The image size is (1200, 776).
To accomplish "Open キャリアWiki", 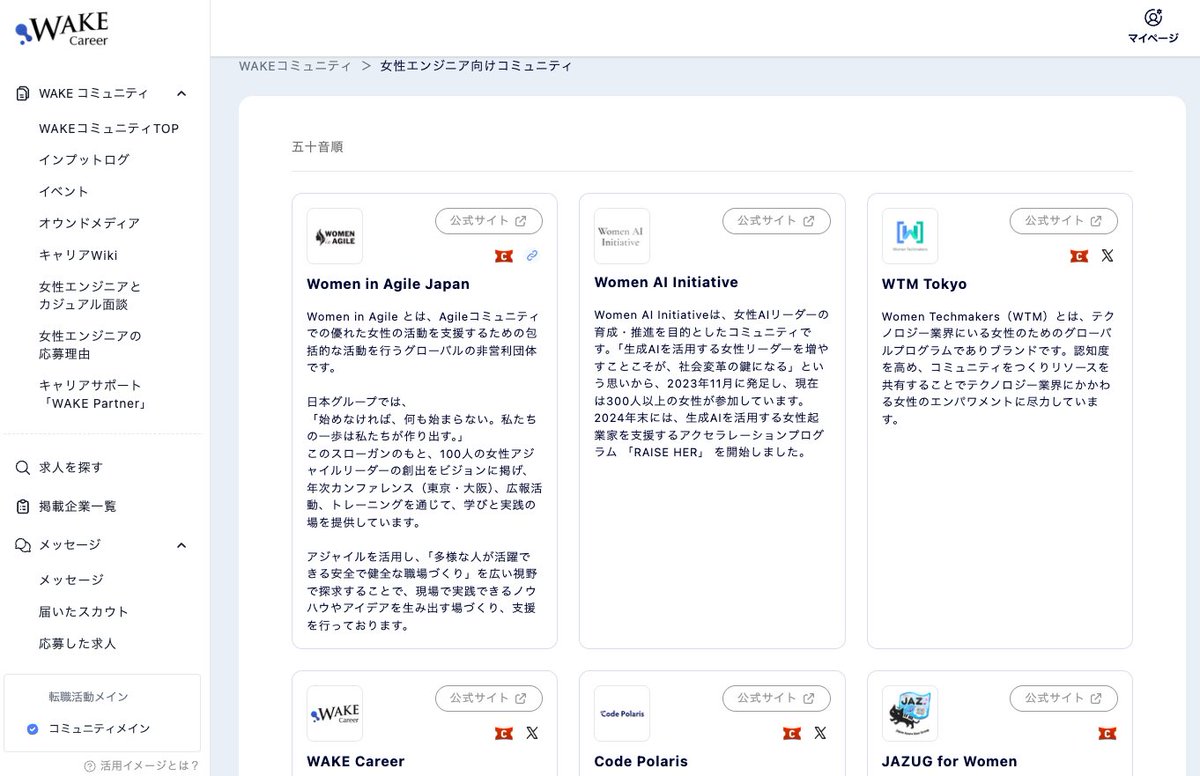I will [78, 256].
